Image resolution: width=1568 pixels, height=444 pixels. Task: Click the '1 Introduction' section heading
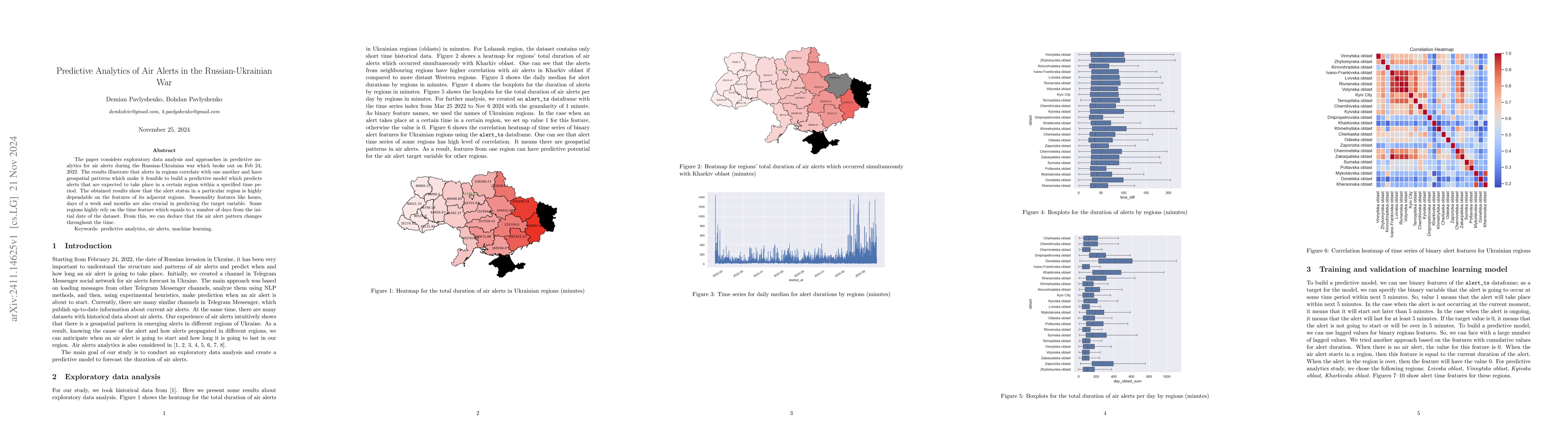(x=82, y=246)
